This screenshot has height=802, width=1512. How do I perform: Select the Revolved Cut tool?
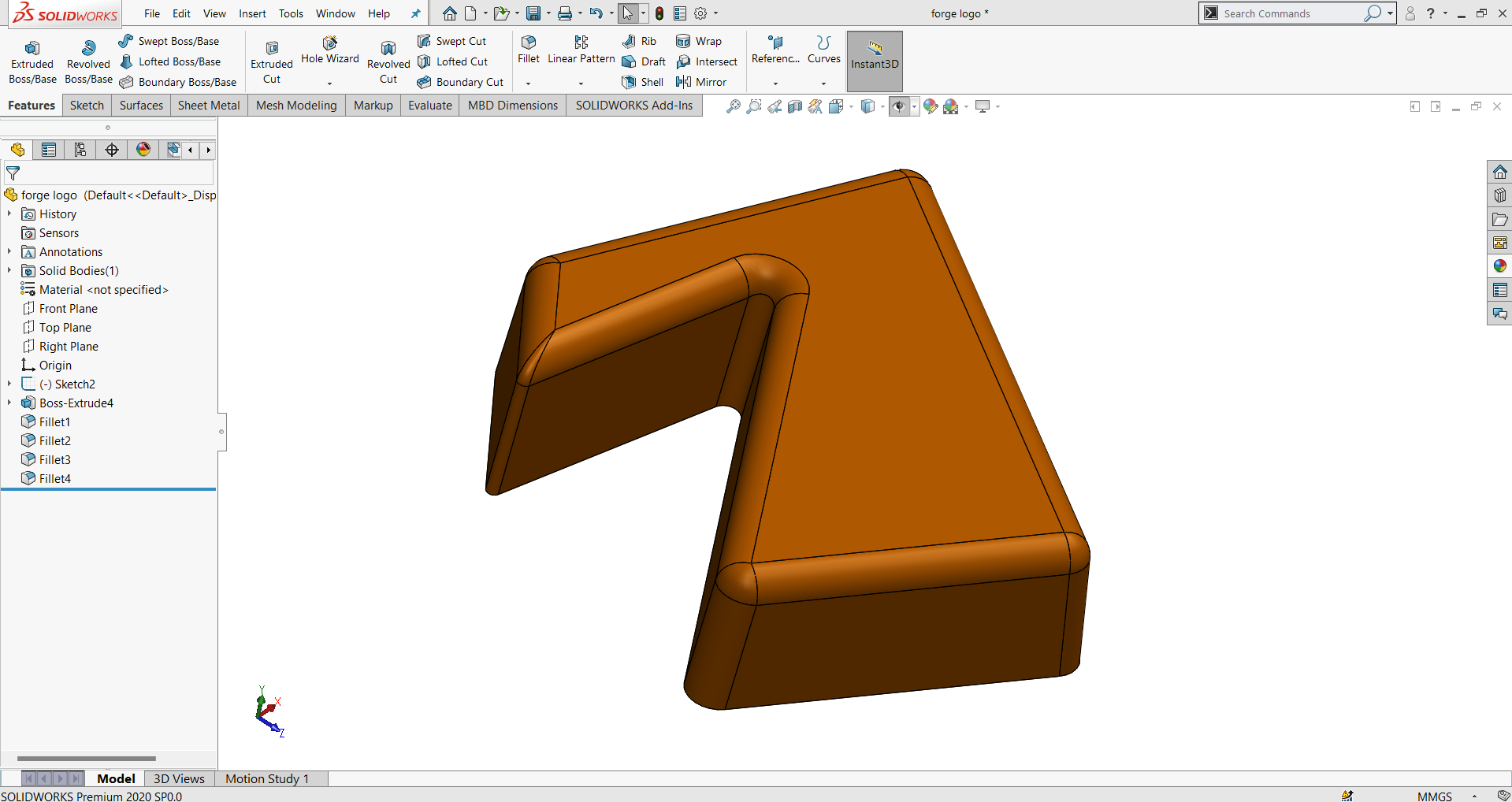tap(388, 61)
